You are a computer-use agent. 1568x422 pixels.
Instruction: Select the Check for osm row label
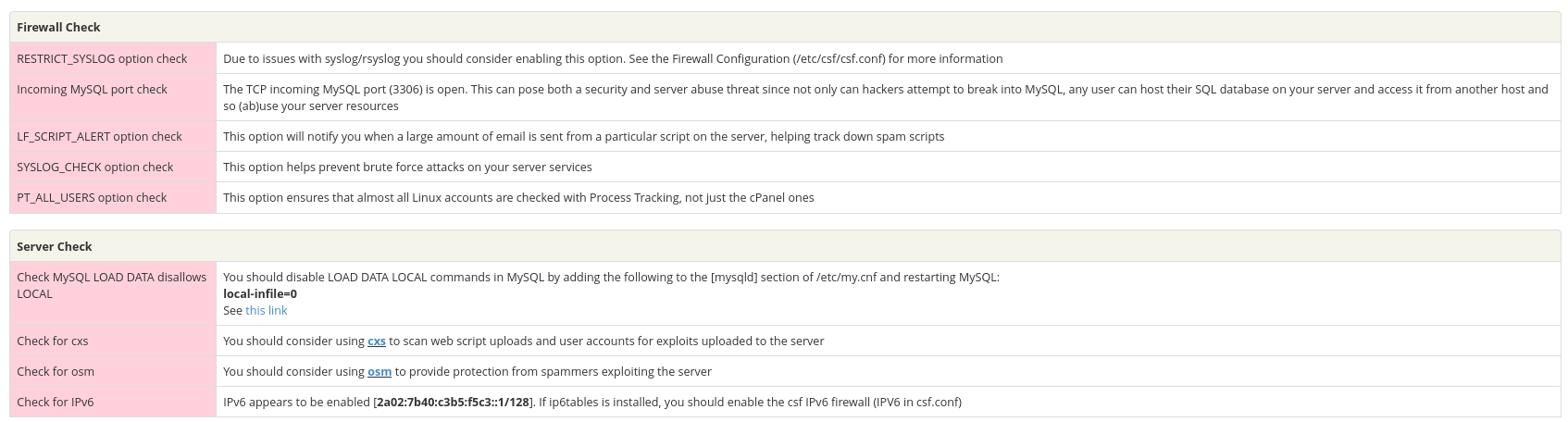(x=56, y=371)
